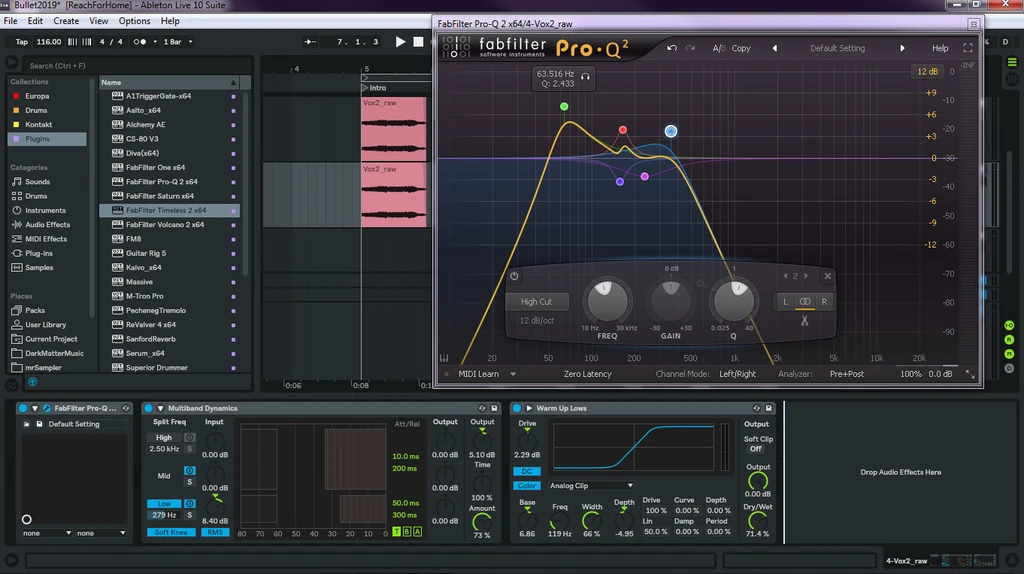Remove the selected EQ band with X
Viewport: 1024px width, 574px height.
(827, 276)
